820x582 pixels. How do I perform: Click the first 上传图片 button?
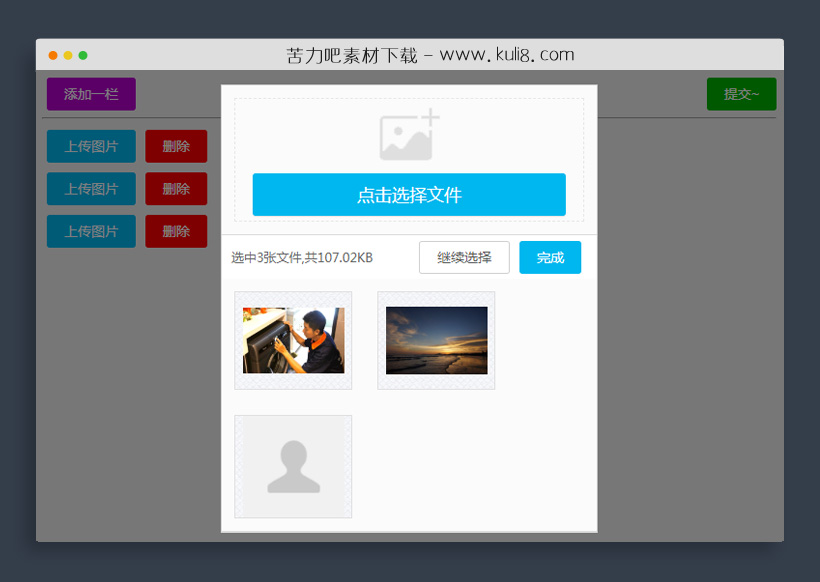pos(91,146)
